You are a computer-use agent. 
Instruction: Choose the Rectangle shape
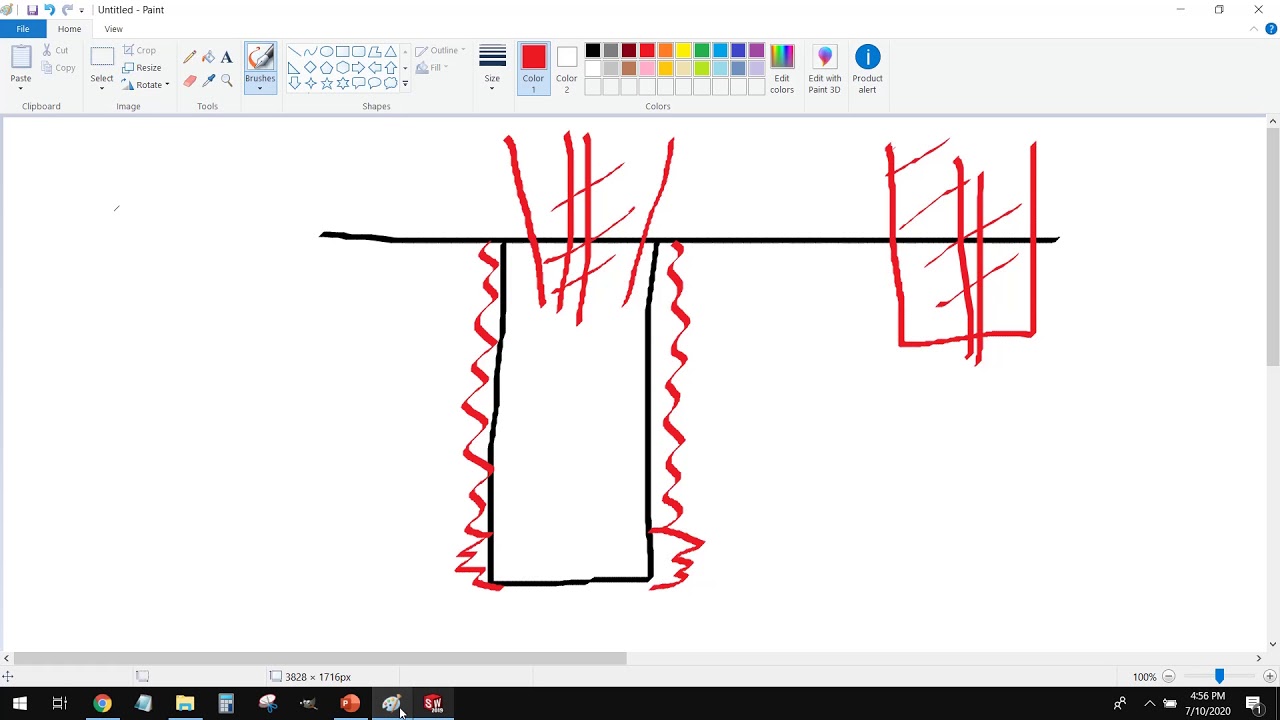pos(342,52)
